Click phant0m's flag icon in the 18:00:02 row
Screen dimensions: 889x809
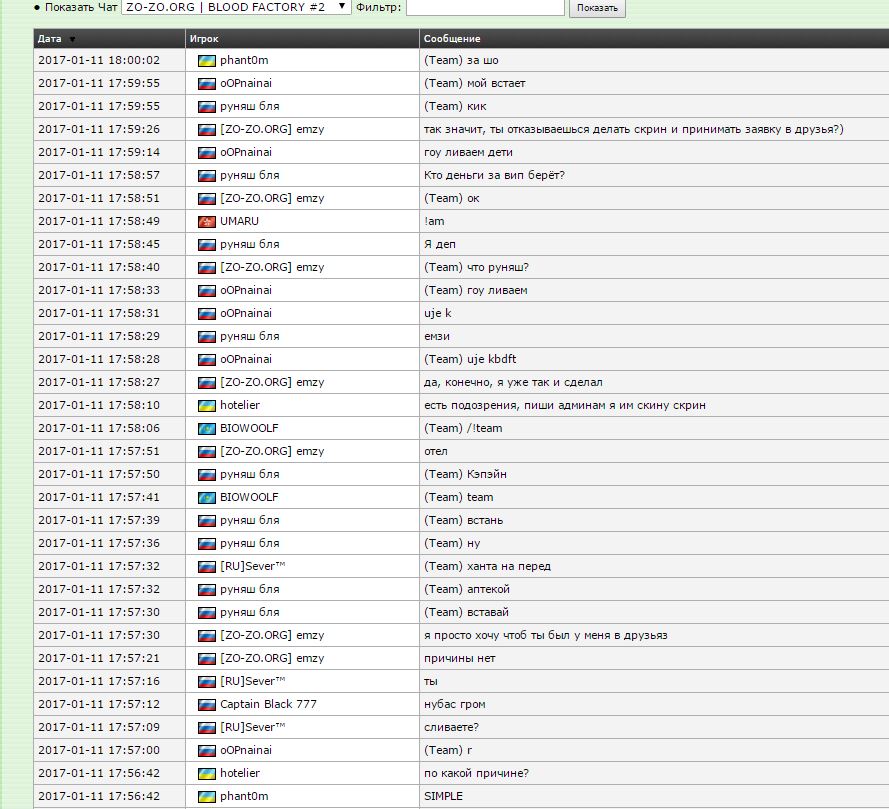[x=207, y=60]
